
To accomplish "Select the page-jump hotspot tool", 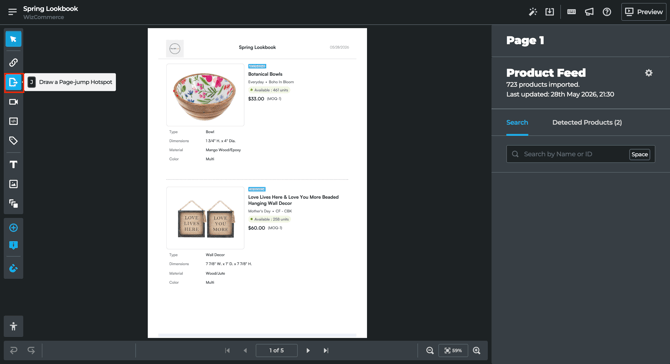I will [x=13, y=82].
